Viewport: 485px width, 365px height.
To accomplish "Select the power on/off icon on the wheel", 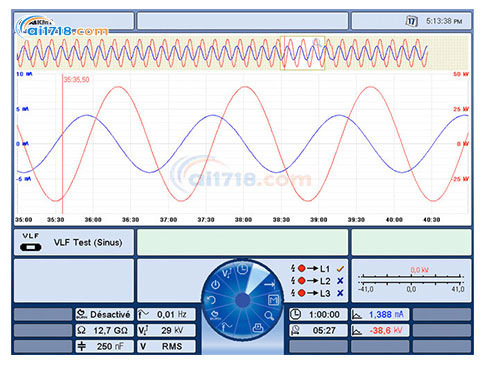I will pos(216,285).
